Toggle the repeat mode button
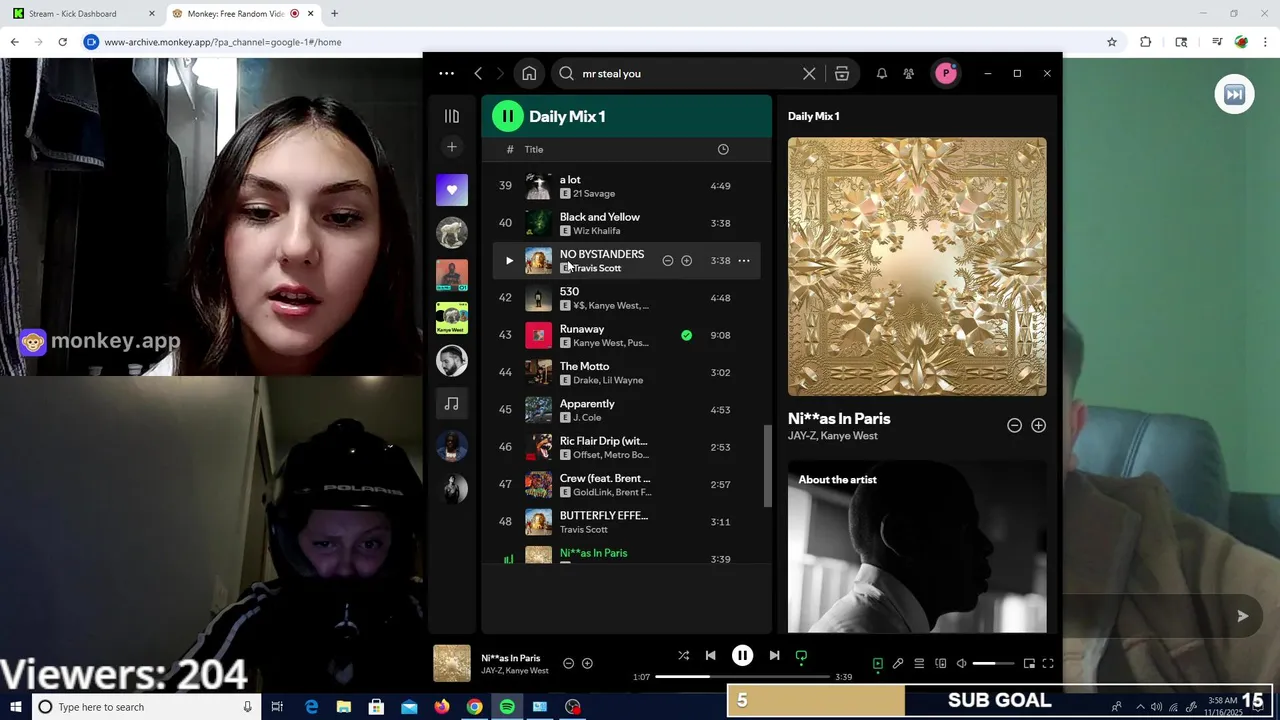This screenshot has width=1280, height=720. coord(801,656)
